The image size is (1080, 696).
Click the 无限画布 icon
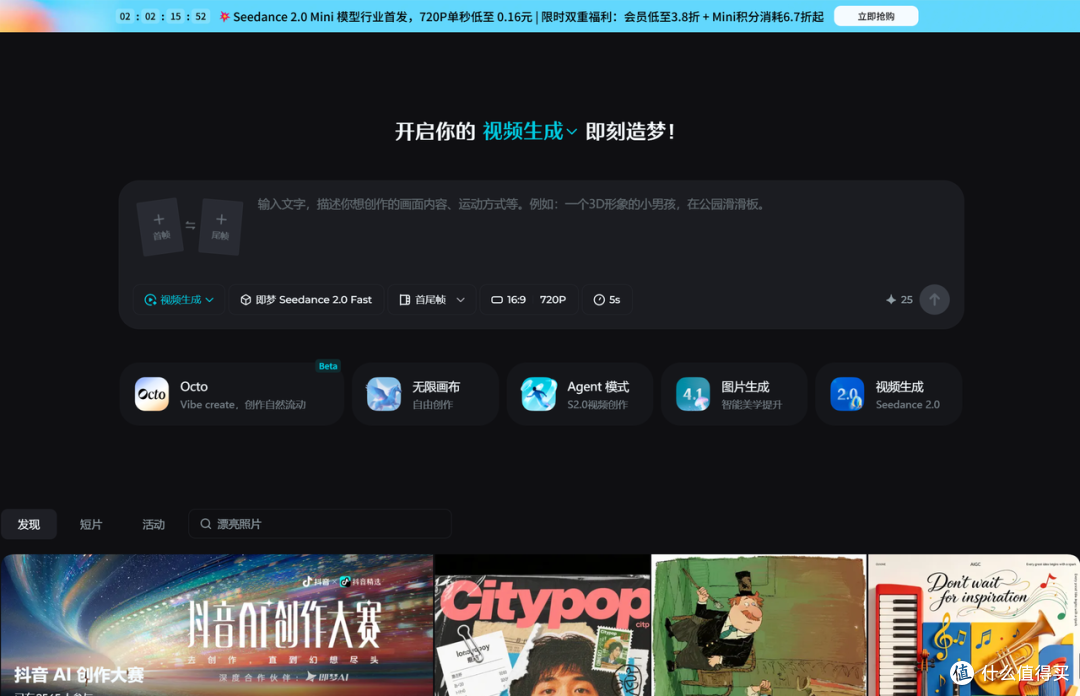[384, 394]
